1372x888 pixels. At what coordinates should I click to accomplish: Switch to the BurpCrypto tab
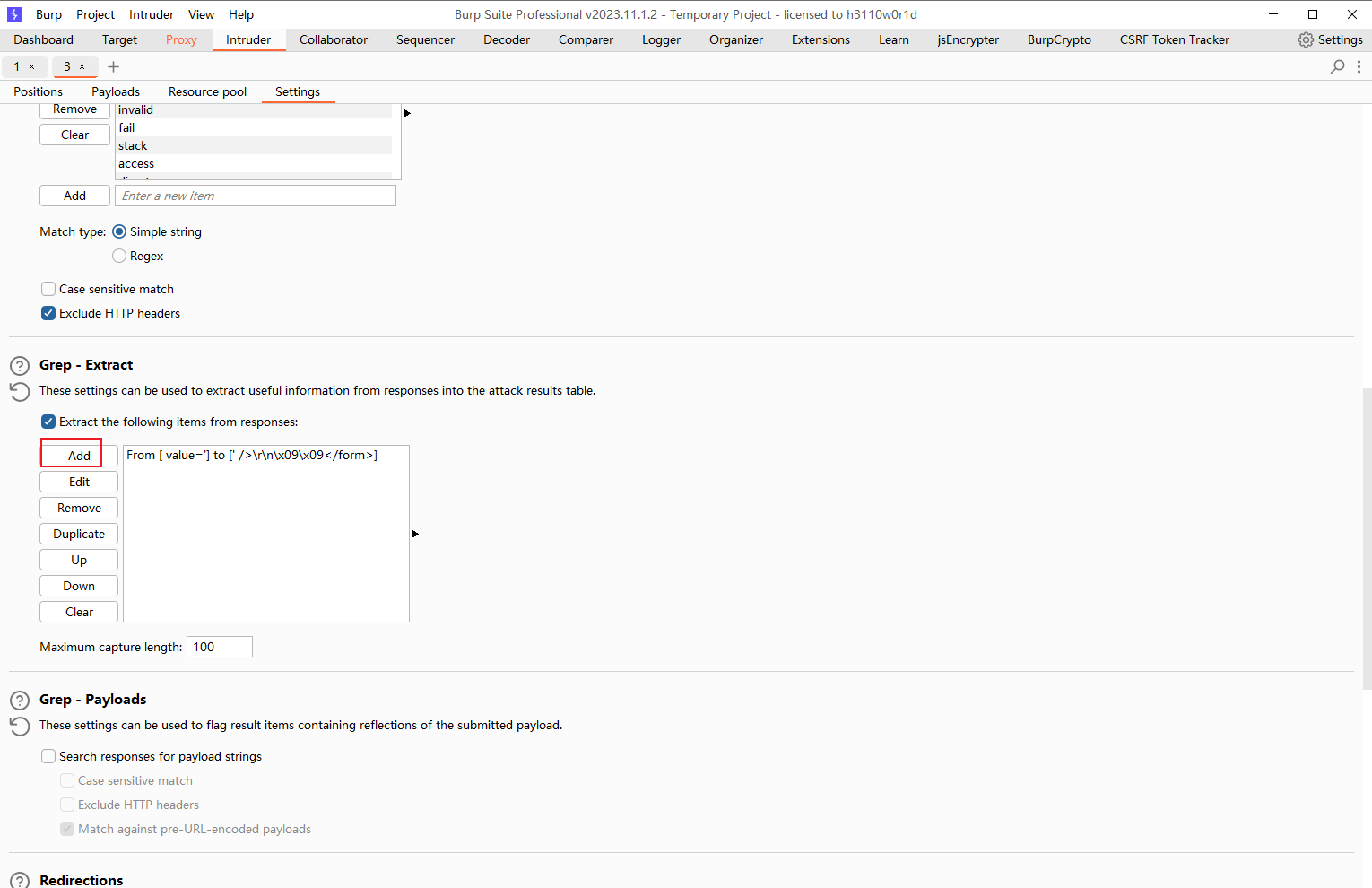tap(1059, 39)
